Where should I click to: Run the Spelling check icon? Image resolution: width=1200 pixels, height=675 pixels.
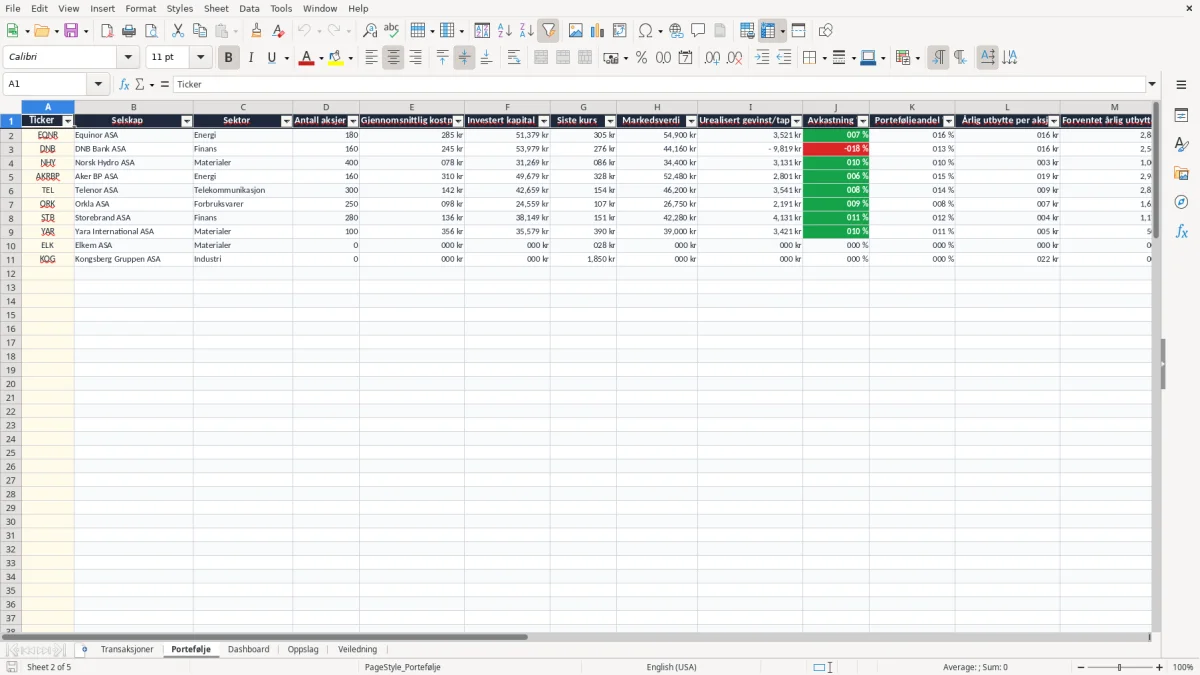pyautogui.click(x=392, y=31)
